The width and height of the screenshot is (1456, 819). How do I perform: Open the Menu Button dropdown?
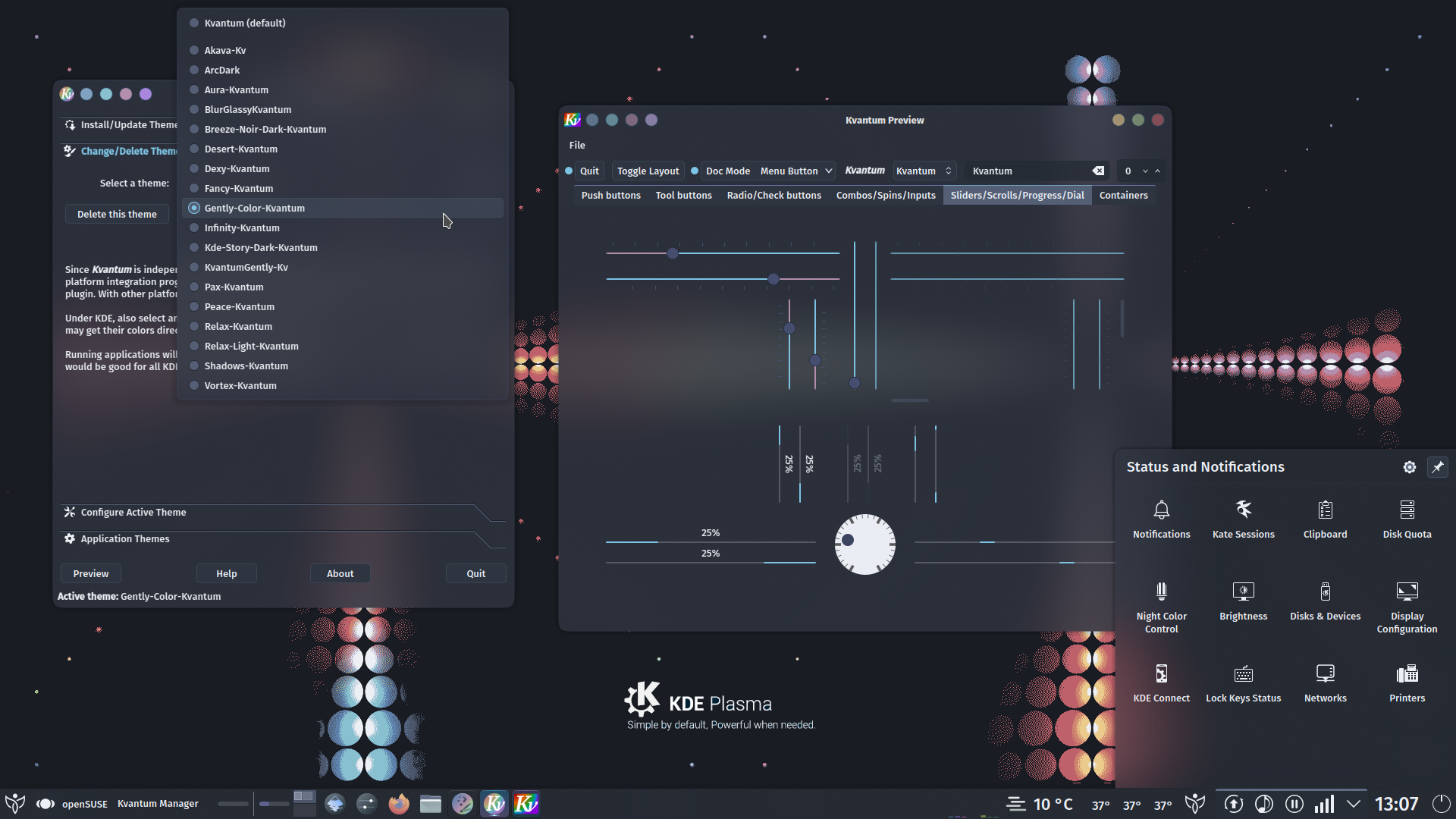click(x=795, y=171)
